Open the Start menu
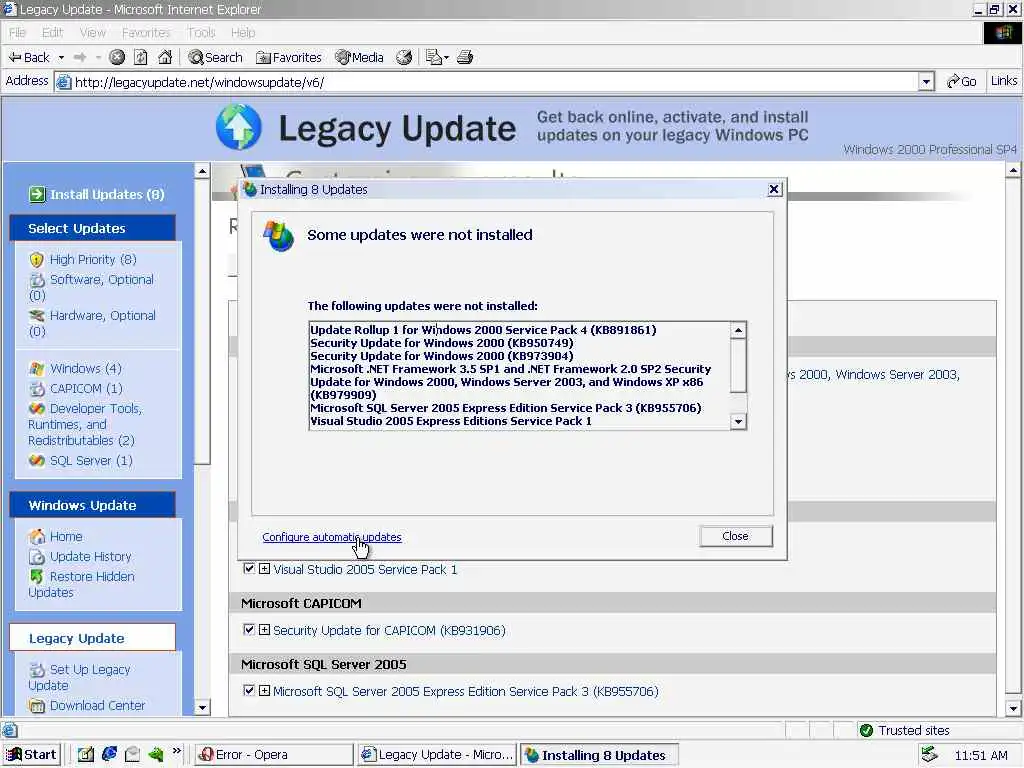Screen dimensions: 1024x768 pos(31,755)
